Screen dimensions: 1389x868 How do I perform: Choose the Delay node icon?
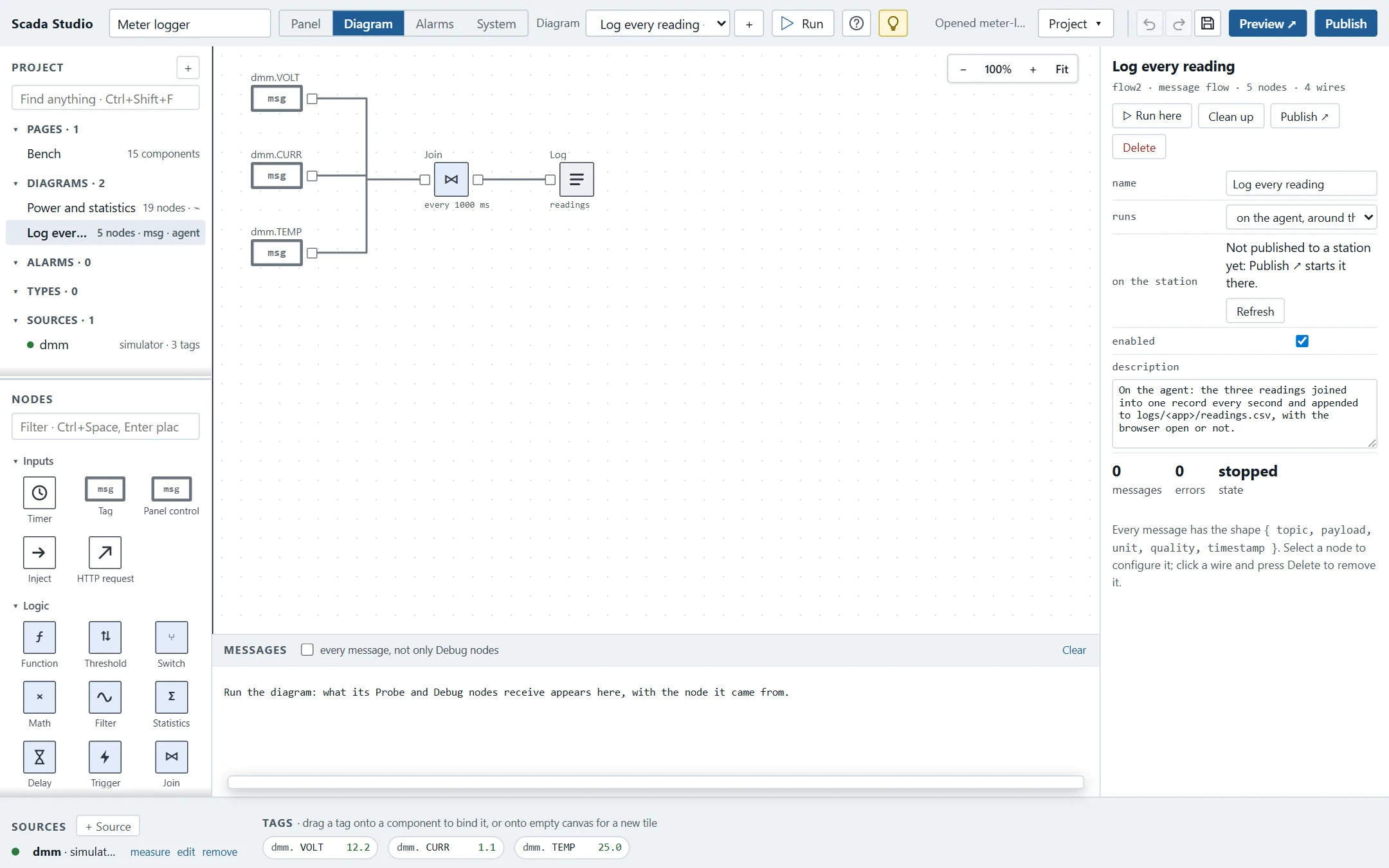(39, 757)
